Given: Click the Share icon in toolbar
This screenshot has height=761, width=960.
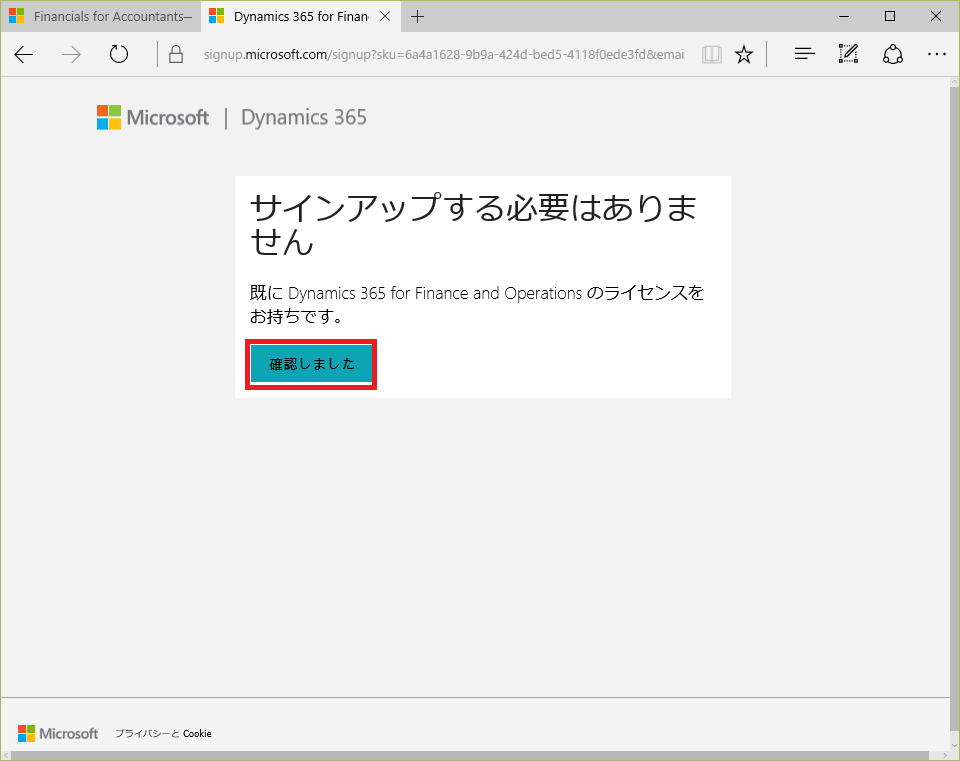Looking at the screenshot, I should (893, 54).
